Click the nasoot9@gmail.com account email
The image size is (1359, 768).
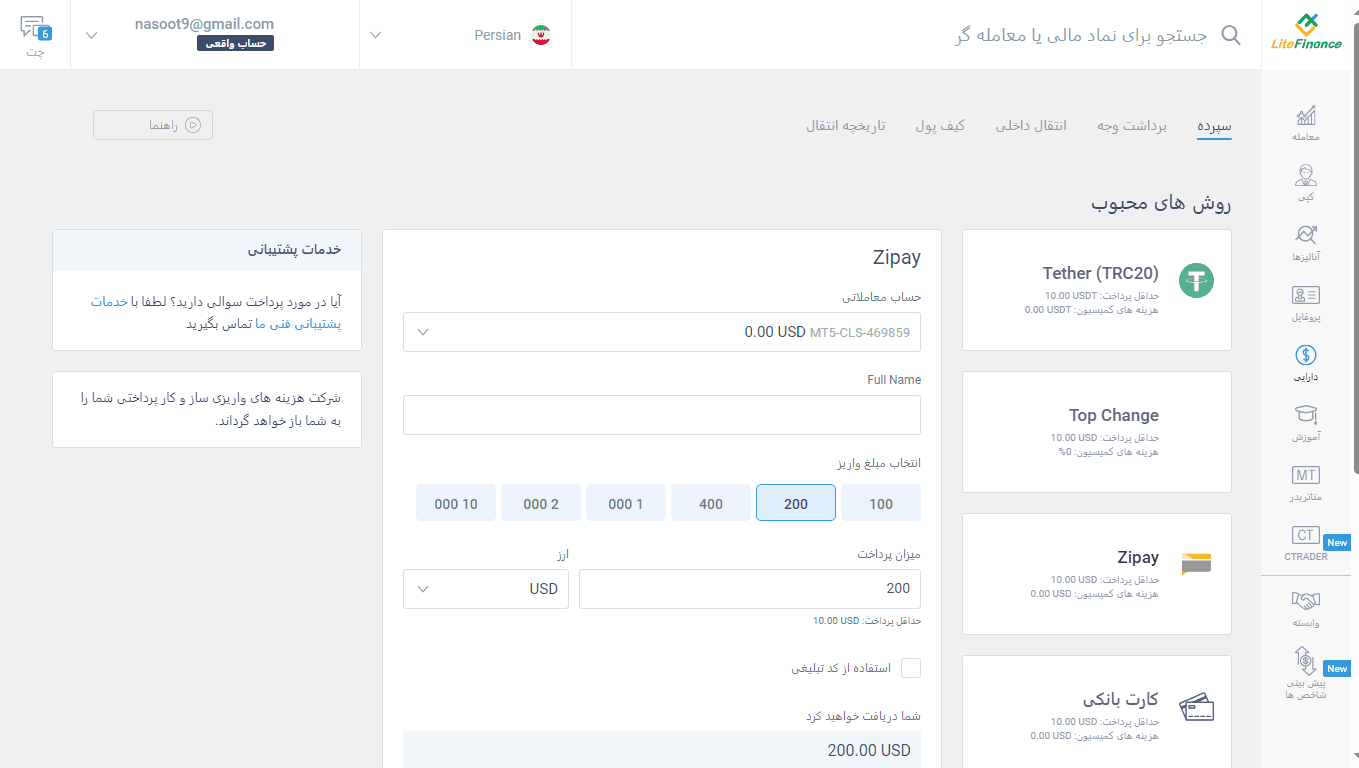(204, 23)
